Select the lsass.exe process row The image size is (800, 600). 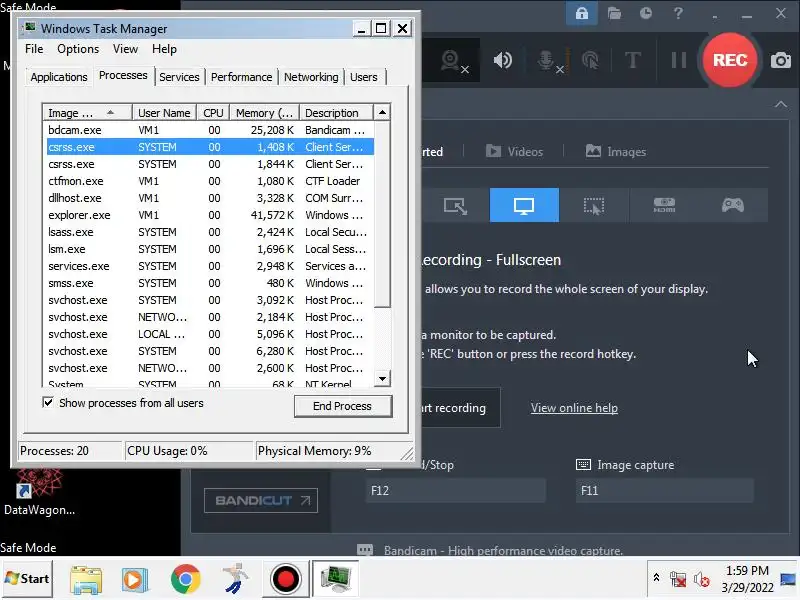coord(210,232)
